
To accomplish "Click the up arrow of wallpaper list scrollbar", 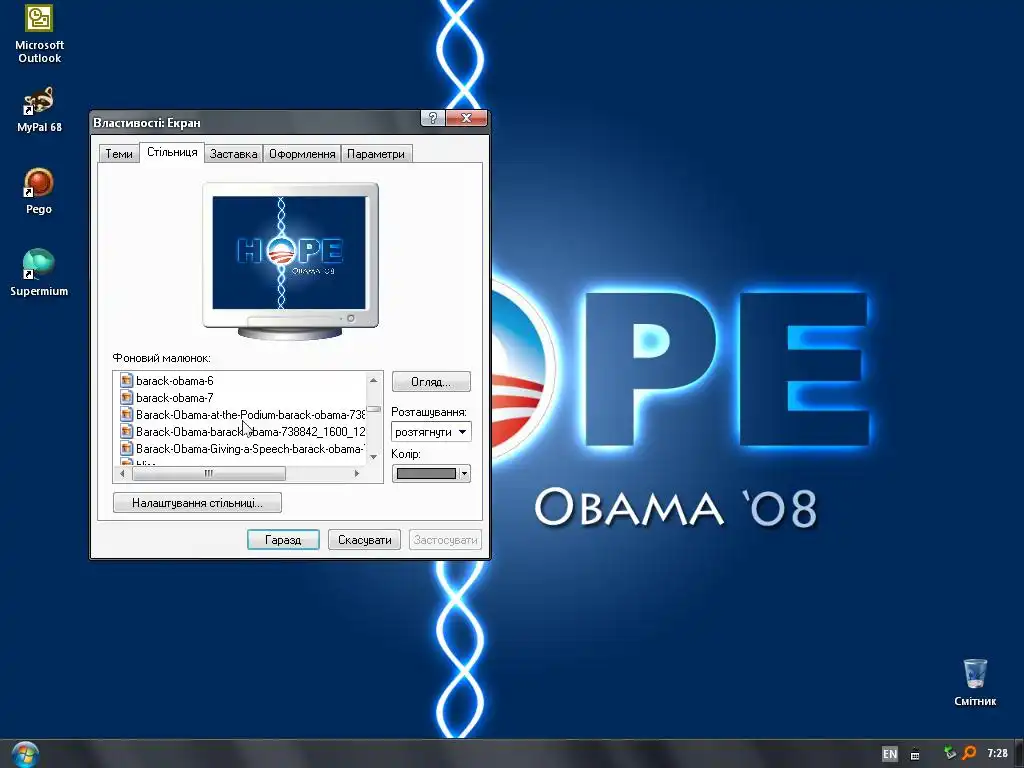I will [374, 380].
